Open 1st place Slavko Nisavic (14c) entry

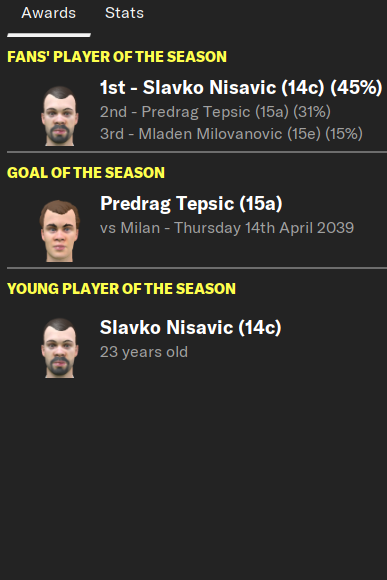(x=241, y=88)
